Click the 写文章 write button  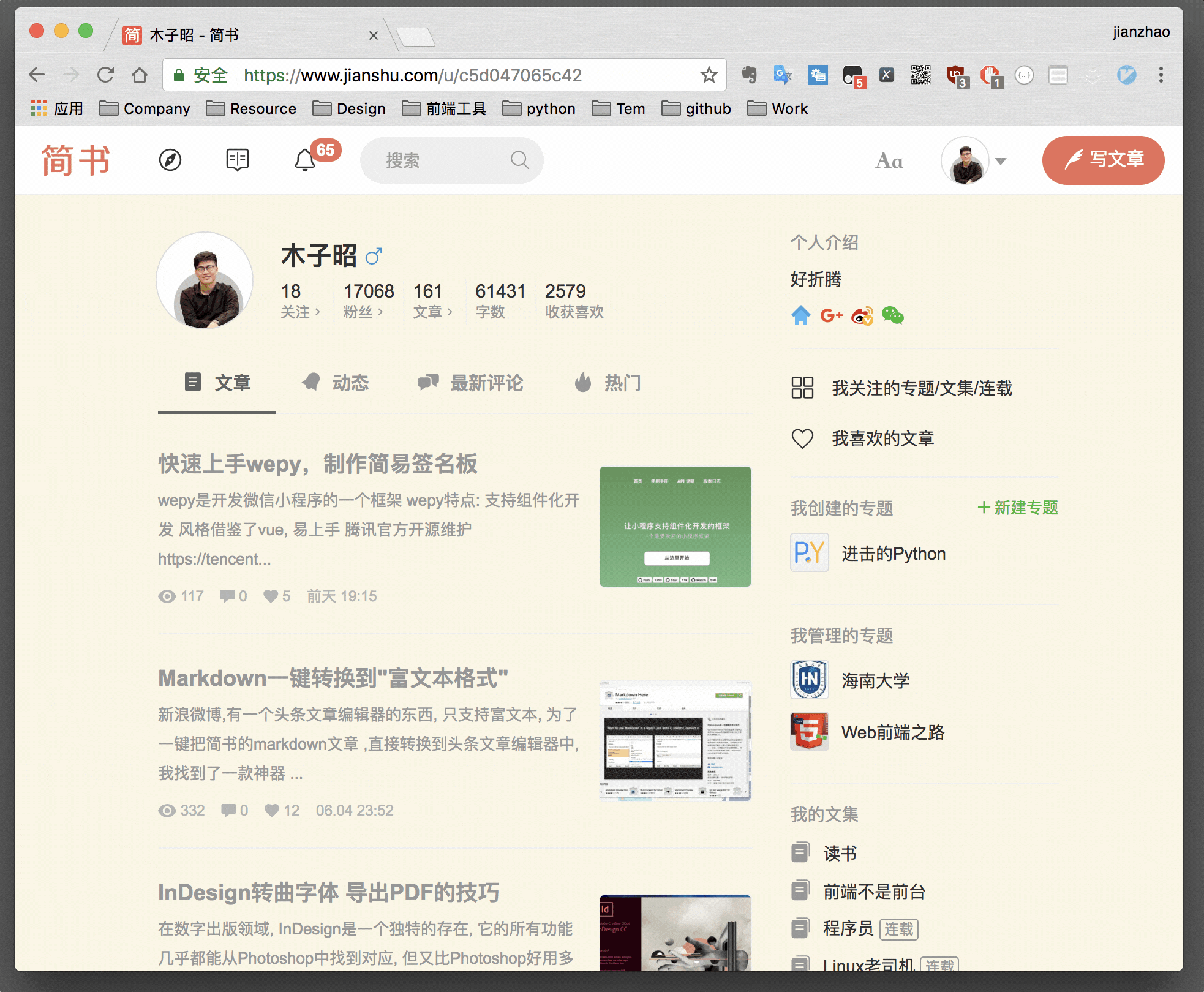click(1103, 160)
